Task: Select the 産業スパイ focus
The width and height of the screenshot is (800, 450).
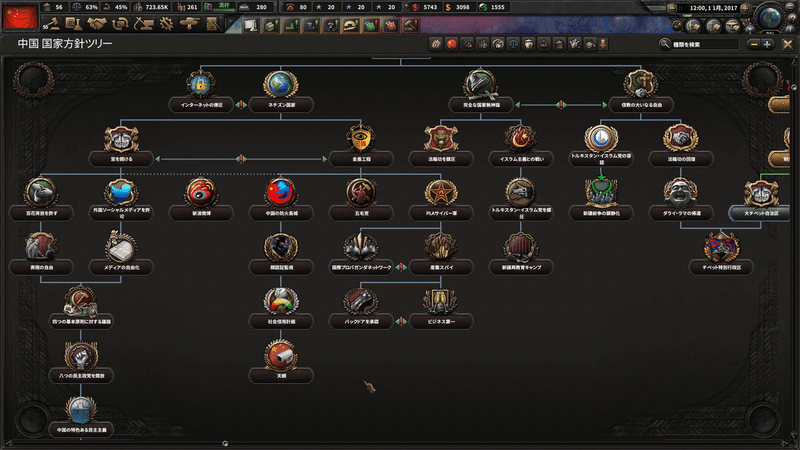Action: (441, 254)
